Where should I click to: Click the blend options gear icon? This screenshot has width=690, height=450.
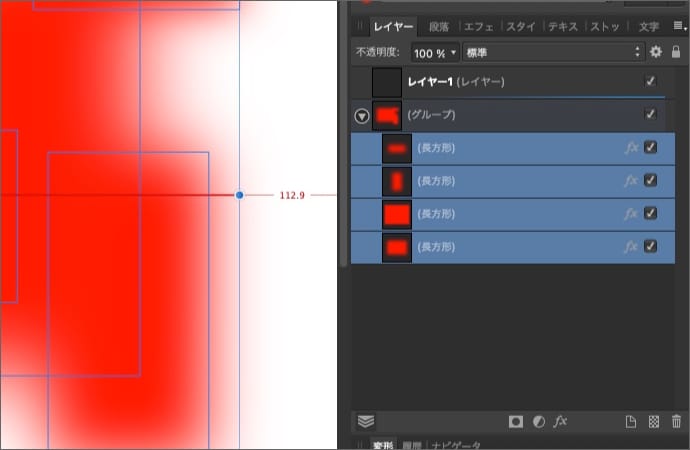(x=656, y=51)
